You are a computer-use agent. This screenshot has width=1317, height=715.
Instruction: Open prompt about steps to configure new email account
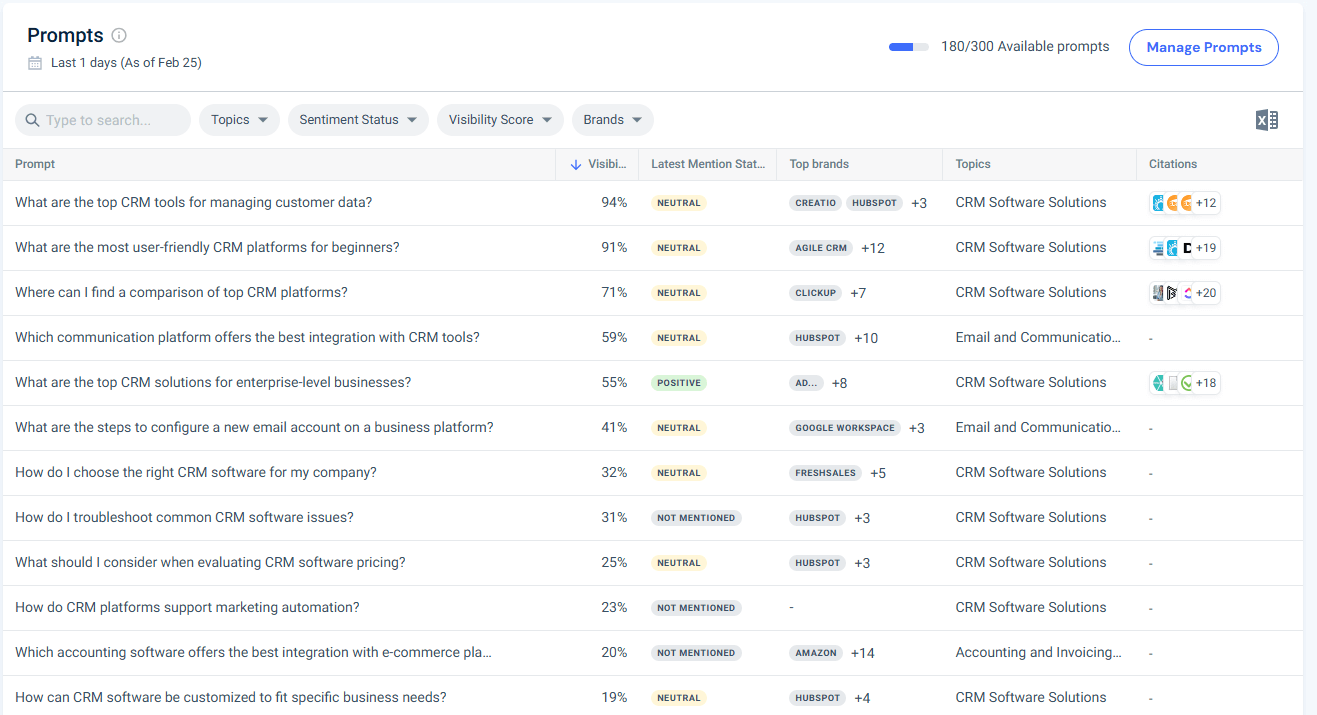(x=254, y=428)
